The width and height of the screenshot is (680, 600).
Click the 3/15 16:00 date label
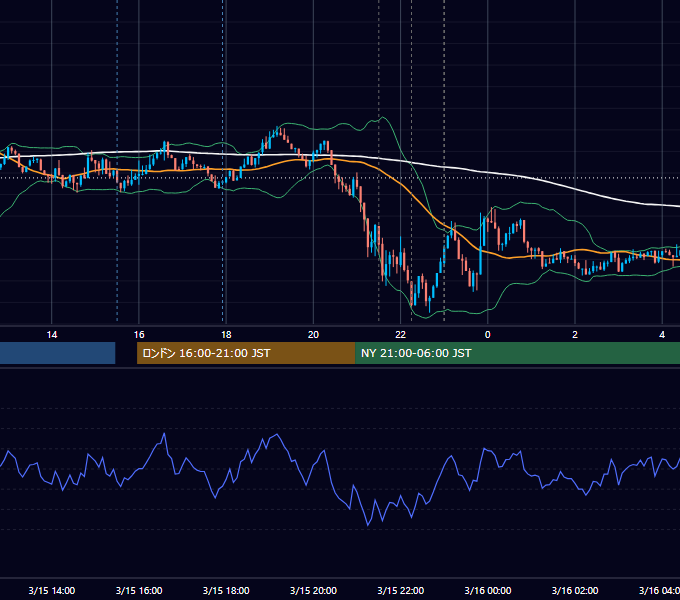tap(139, 590)
